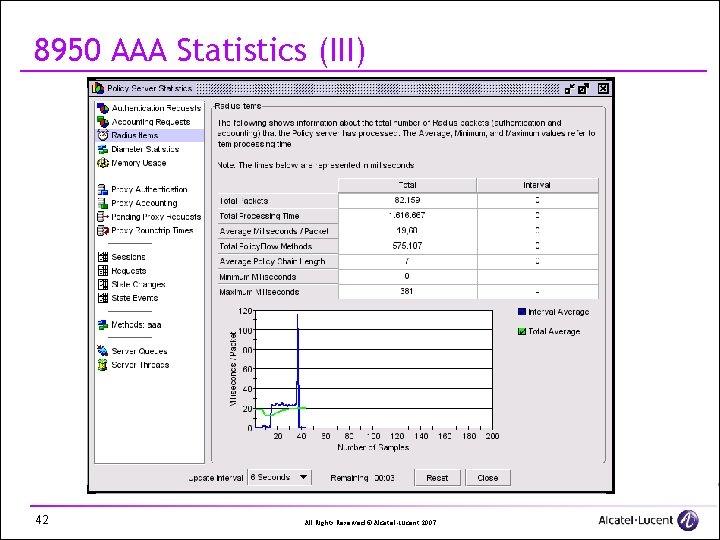Click the Remaining countdown timer text
Image resolution: width=720 pixels, height=540 pixels.
pyautogui.click(x=362, y=478)
